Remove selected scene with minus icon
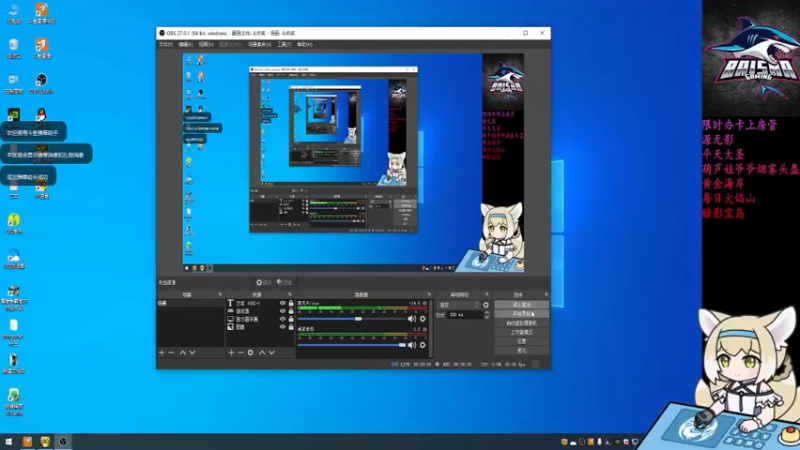 (x=171, y=353)
